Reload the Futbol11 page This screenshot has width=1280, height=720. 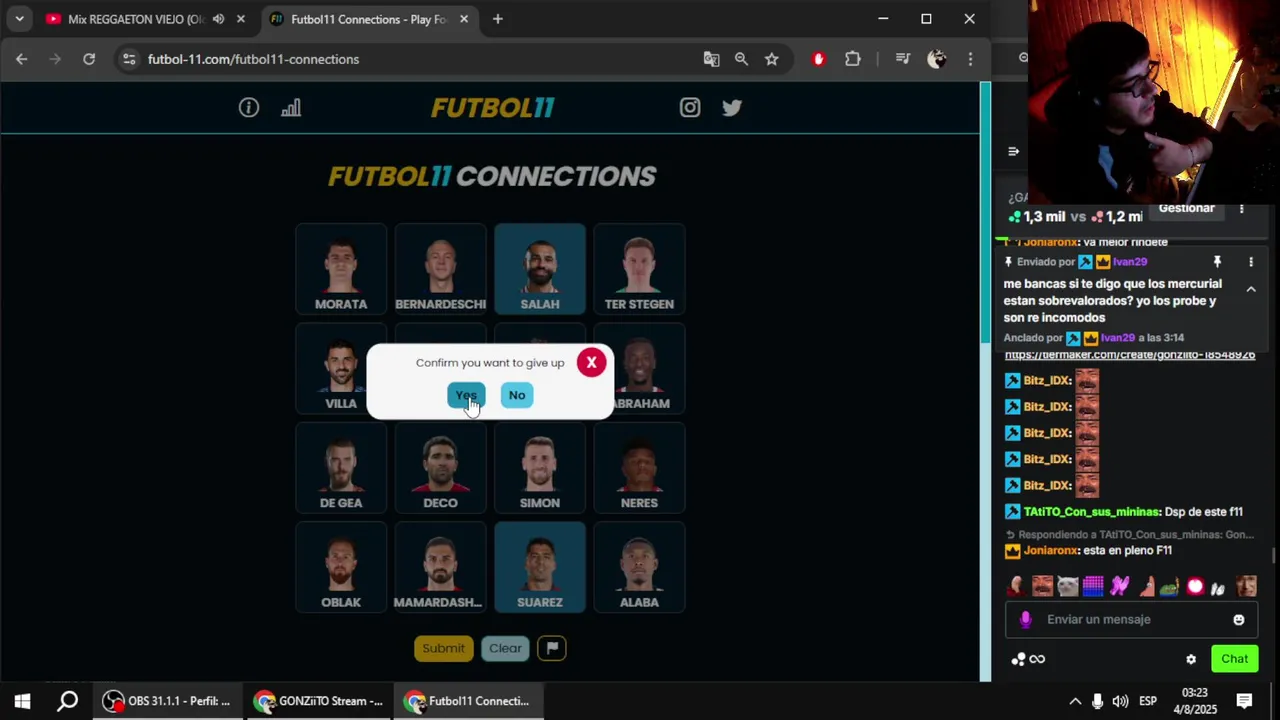point(89,59)
